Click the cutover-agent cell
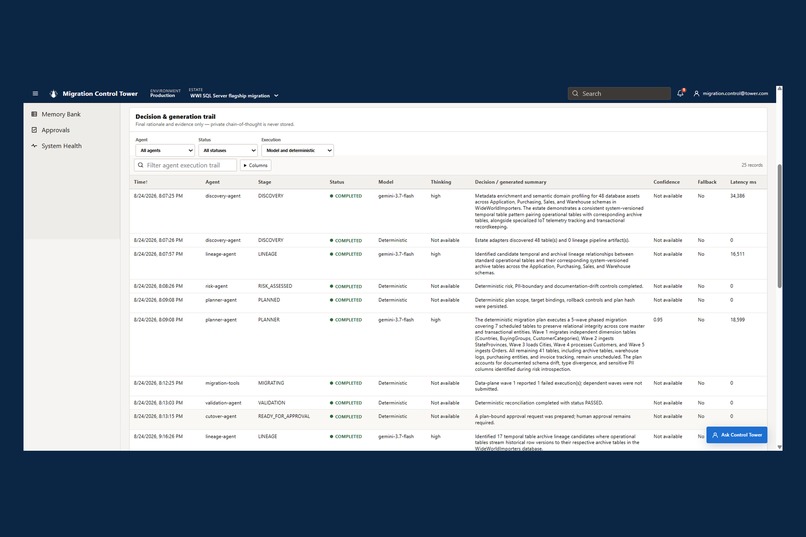Screen dimensions: 806x537 click(x=221, y=416)
